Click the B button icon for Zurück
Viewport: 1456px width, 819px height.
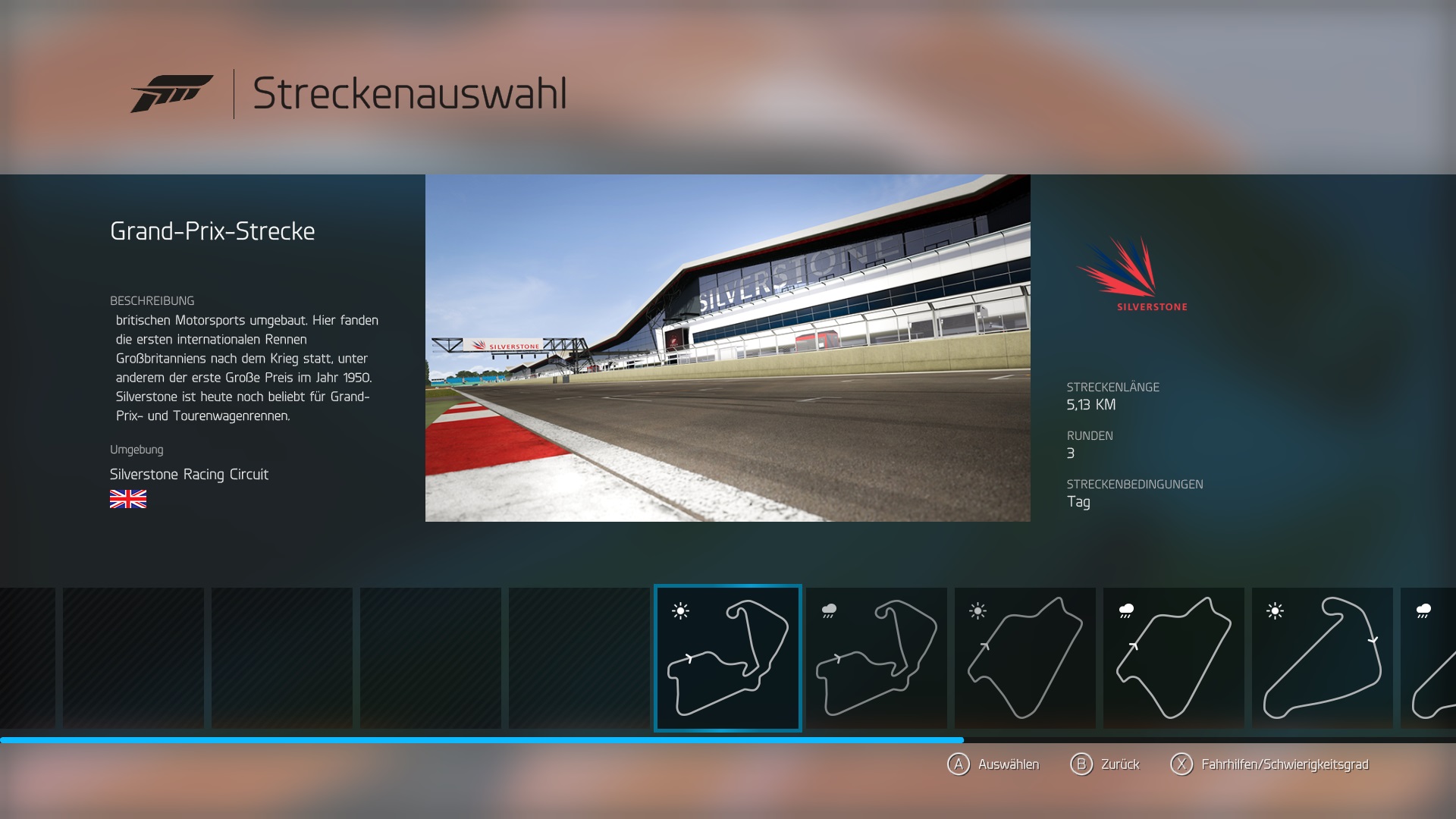click(1081, 764)
